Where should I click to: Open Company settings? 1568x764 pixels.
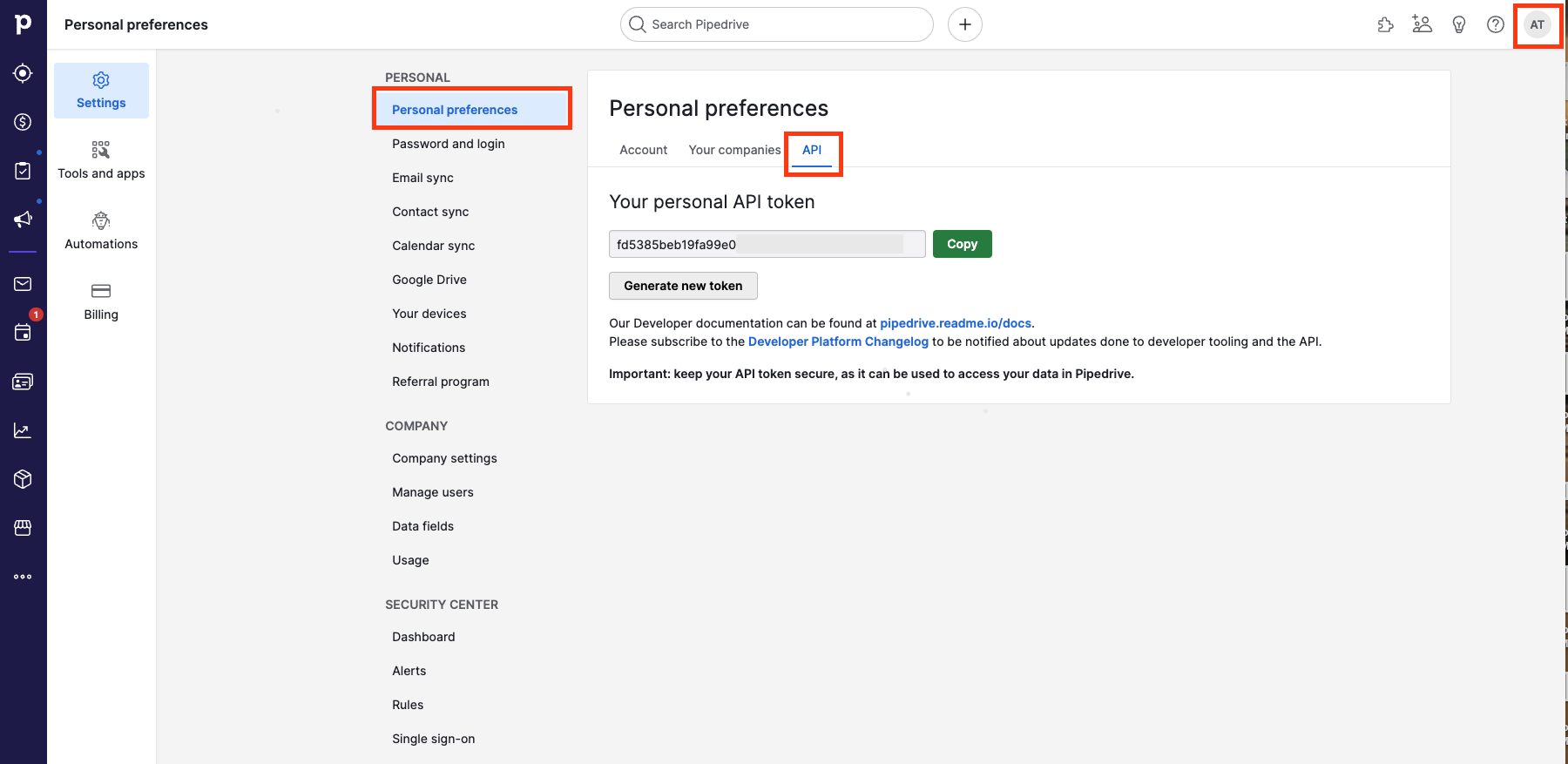[x=444, y=458]
